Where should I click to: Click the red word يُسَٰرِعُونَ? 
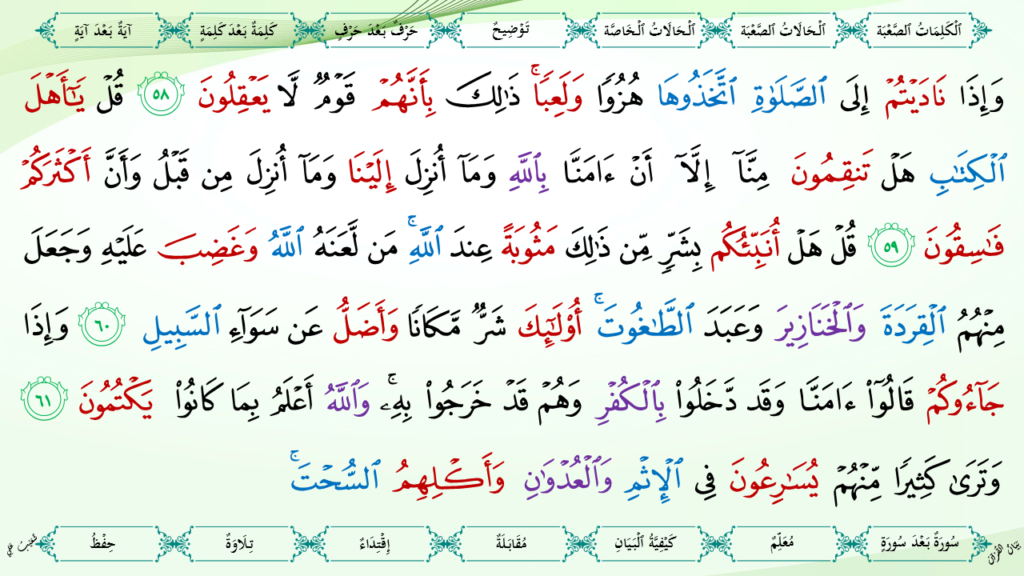point(775,480)
